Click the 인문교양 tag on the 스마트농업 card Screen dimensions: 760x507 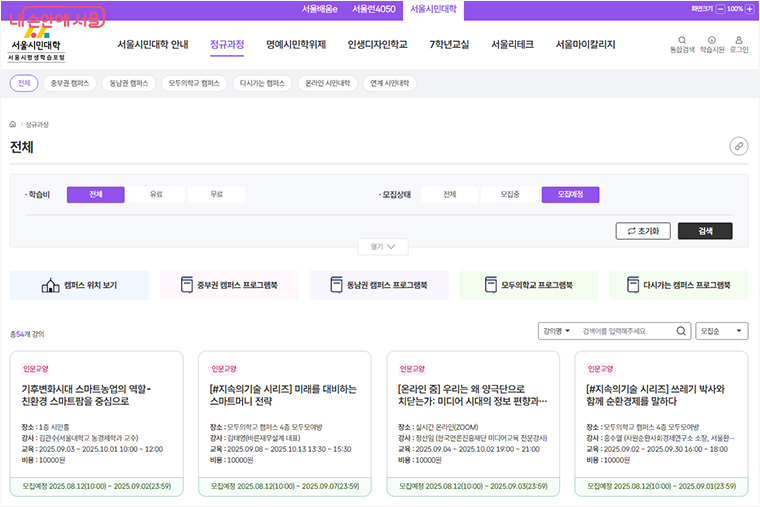[x=36, y=369]
